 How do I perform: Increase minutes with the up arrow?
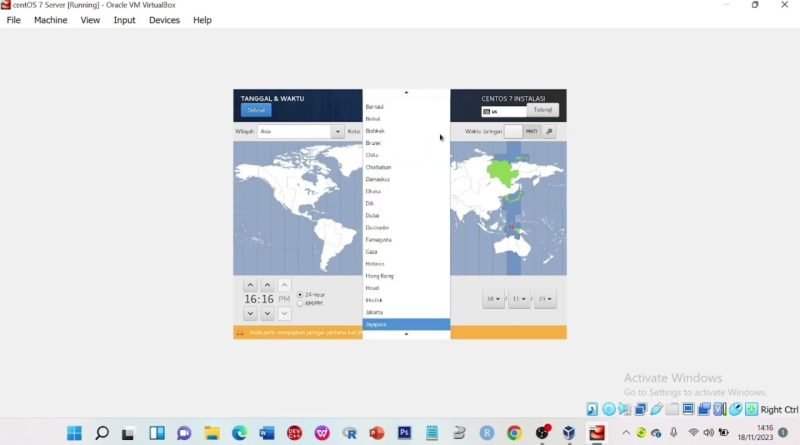pos(267,285)
